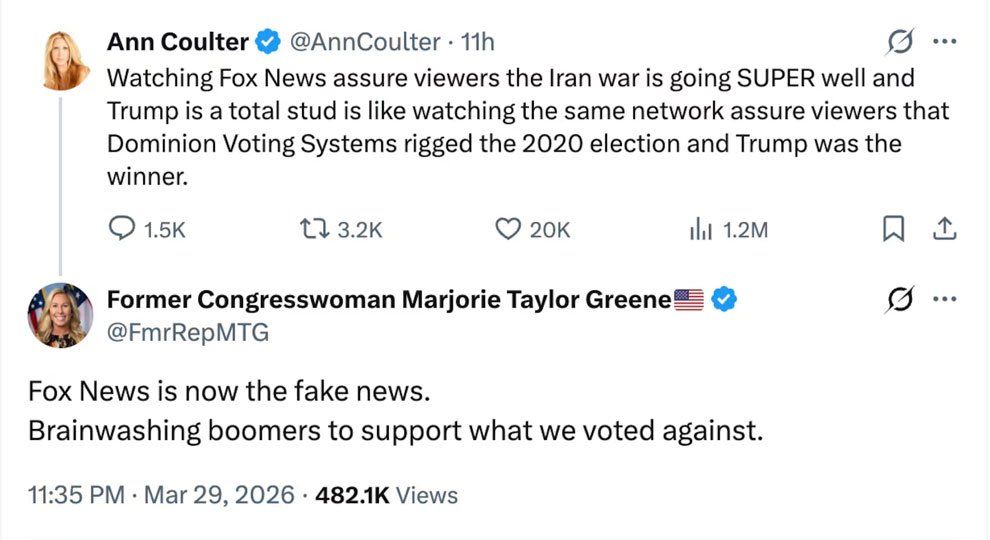
Task: Open the @AnnCoulter handle link
Action: click(365, 42)
